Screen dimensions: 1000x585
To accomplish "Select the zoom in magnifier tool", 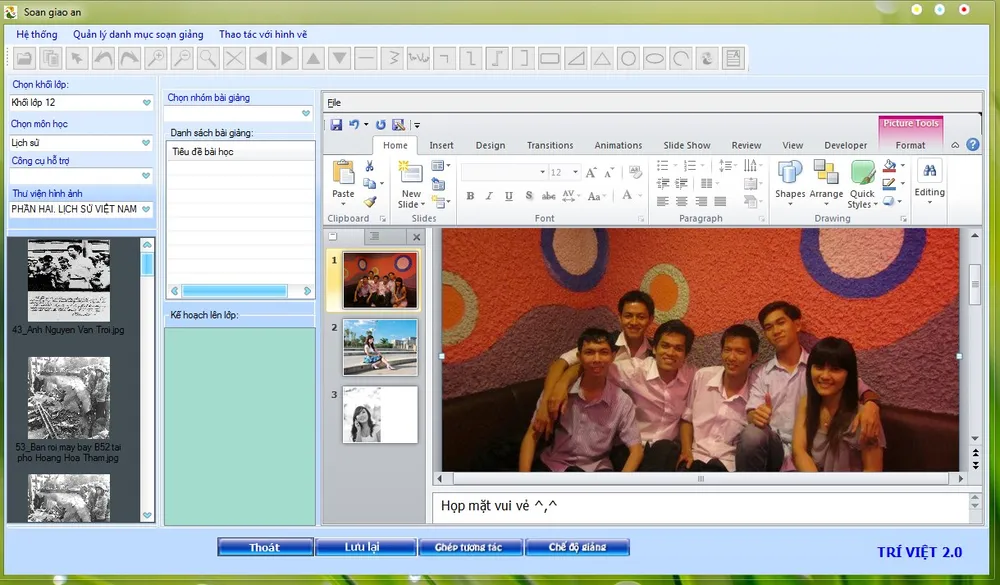I will [155, 58].
